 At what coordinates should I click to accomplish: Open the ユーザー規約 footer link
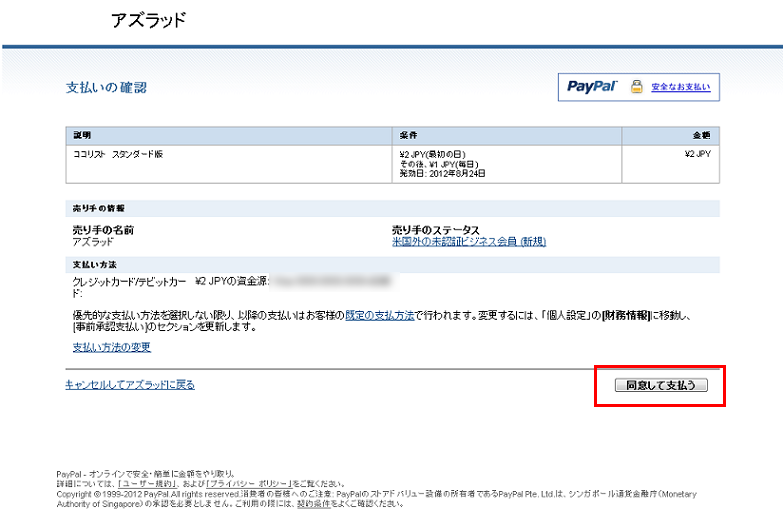pyautogui.click(x=147, y=484)
